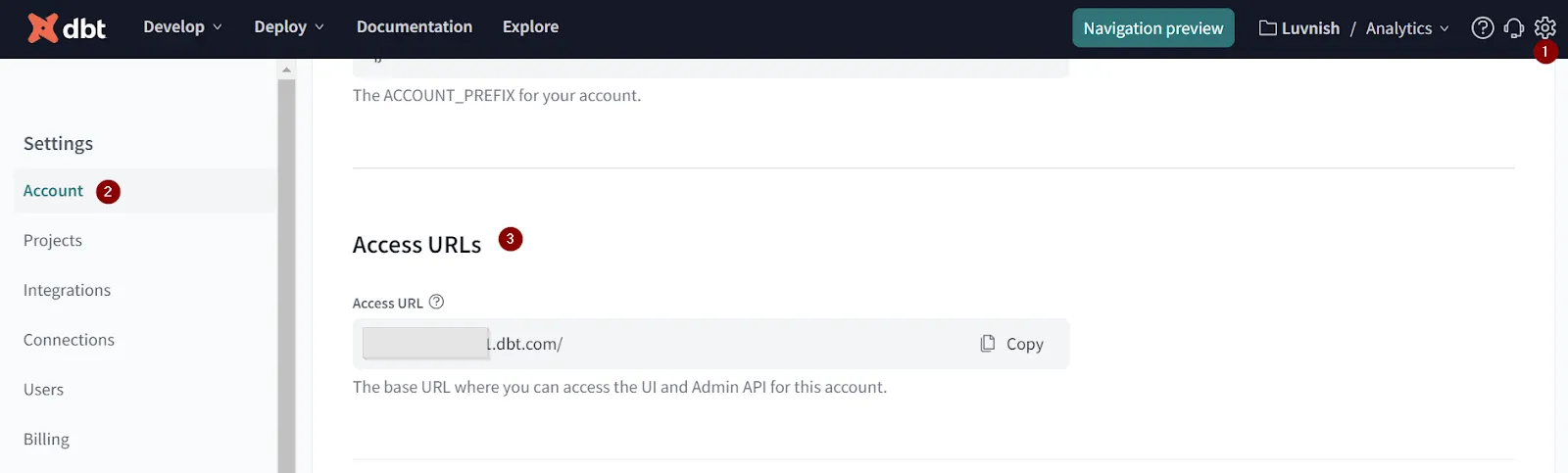Screen dimensions: 1568x473
Task: Click the support headset icon
Action: [x=1514, y=28]
